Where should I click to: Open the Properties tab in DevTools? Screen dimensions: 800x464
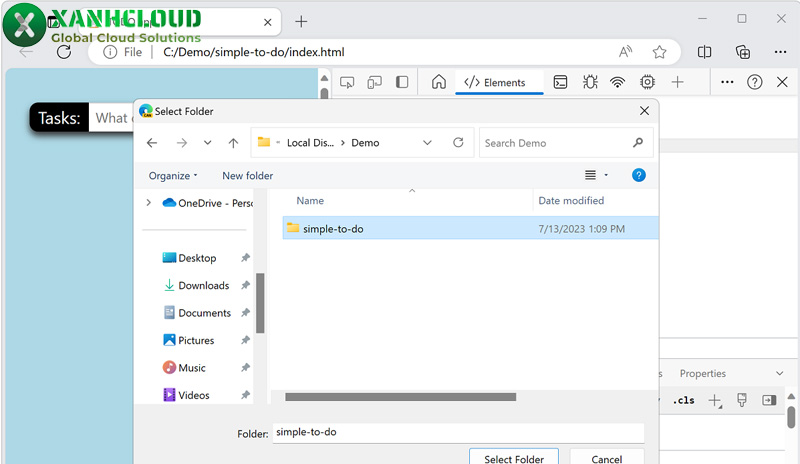[703, 374]
